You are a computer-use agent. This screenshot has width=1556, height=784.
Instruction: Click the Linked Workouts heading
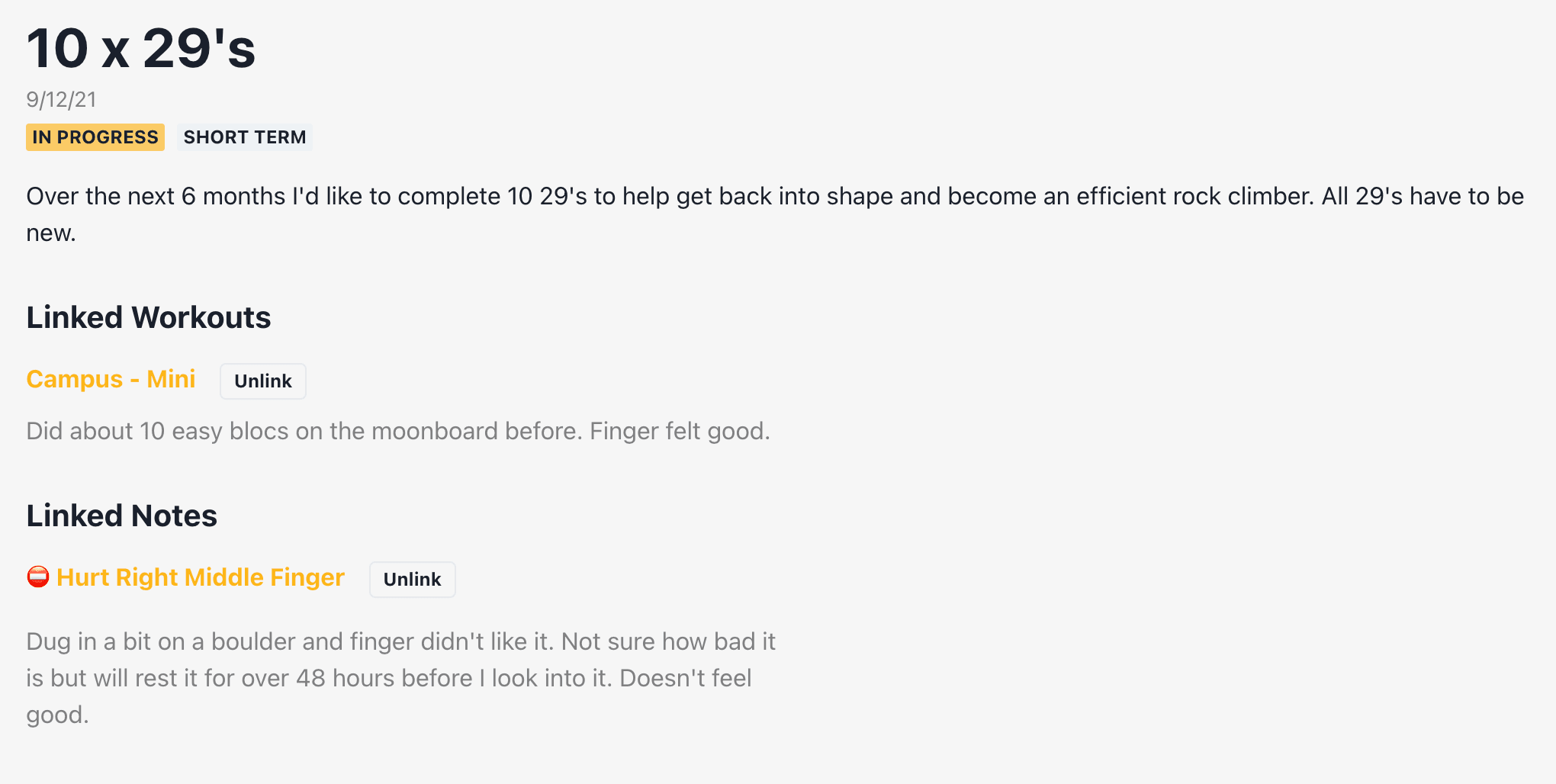(x=149, y=317)
